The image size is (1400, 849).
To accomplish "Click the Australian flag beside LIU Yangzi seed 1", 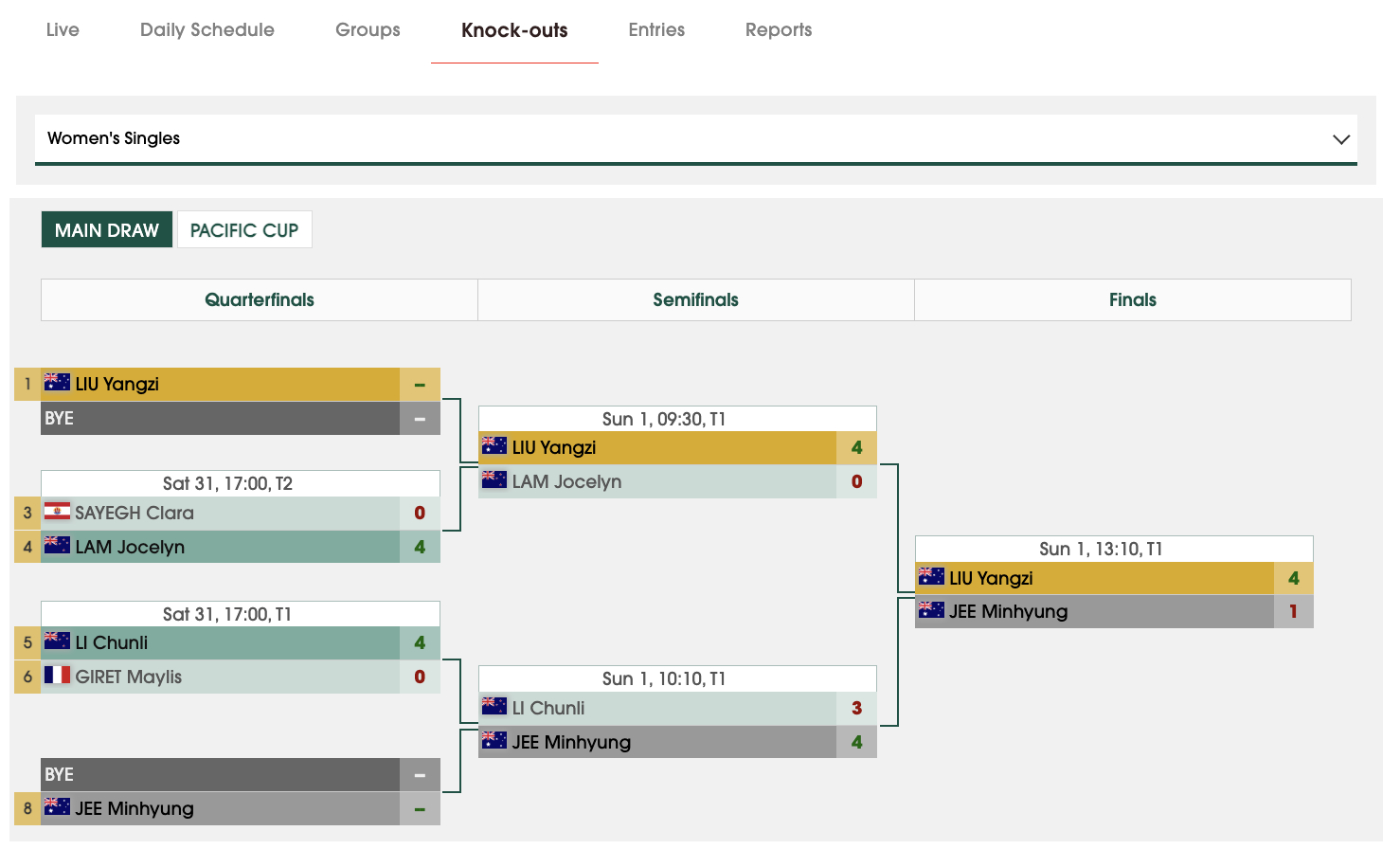I will 57,383.
